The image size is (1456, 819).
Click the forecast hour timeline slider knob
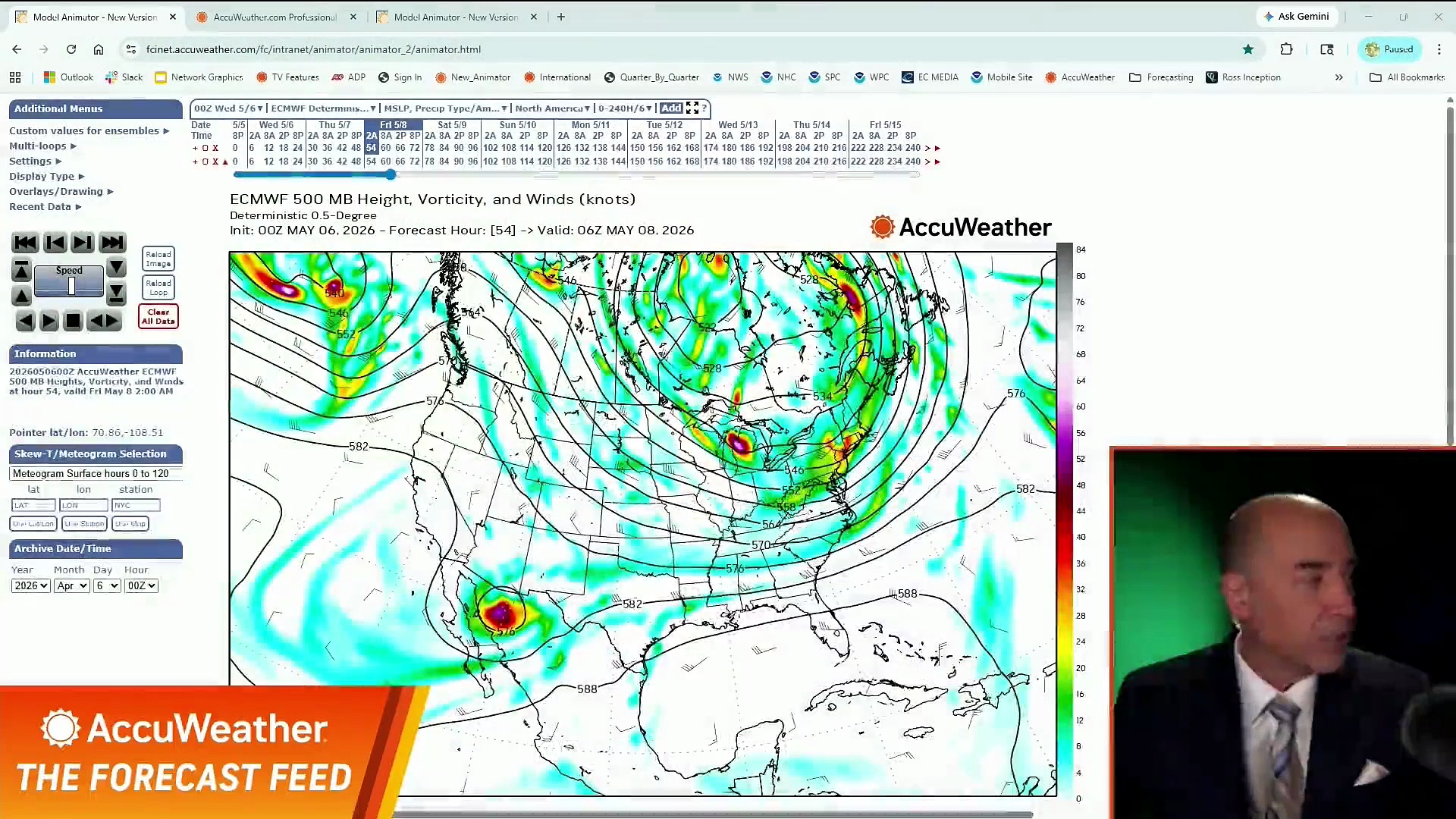pos(391,174)
